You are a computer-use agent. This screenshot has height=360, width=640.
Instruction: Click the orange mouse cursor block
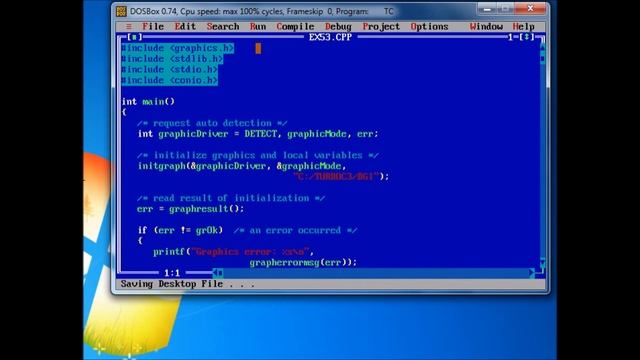tap(258, 49)
